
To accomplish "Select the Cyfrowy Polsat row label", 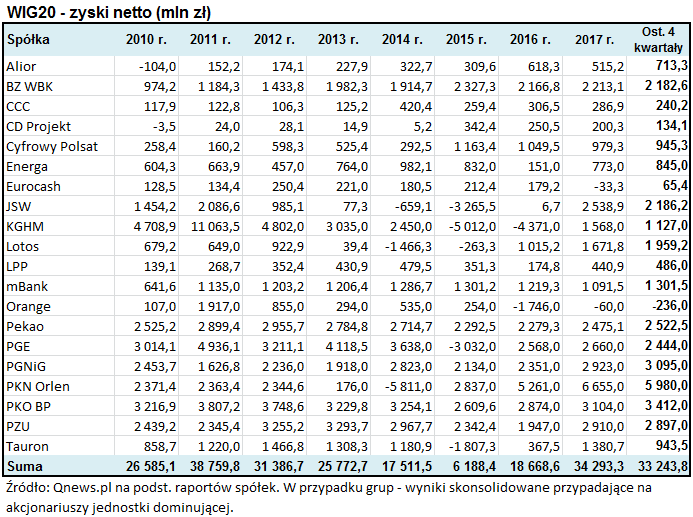I will (x=52, y=146).
